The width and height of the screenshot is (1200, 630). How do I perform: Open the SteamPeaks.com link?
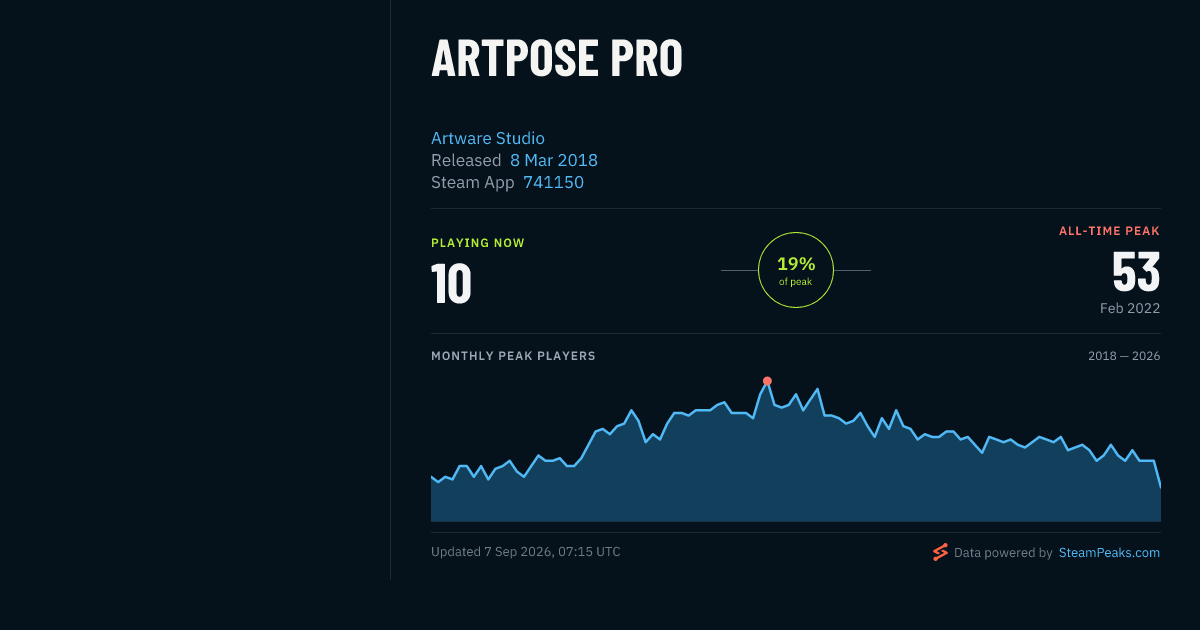pyautogui.click(x=1109, y=552)
